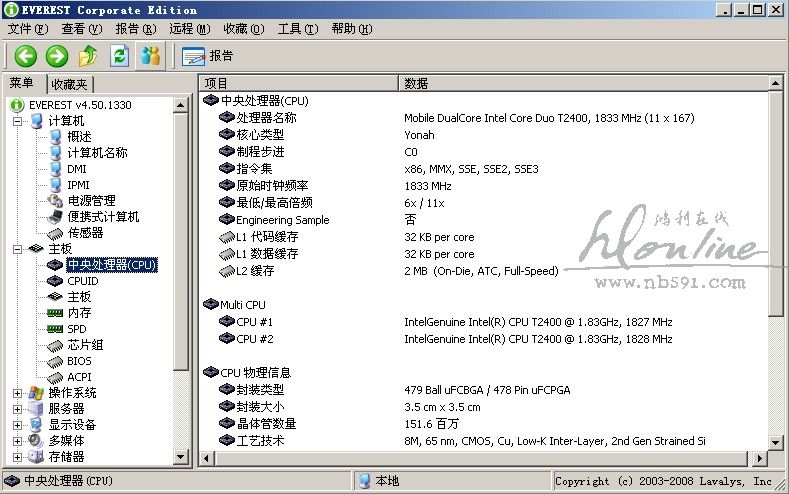Open the 文件(F) menu
Screen dimensions: 789x494
point(27,29)
